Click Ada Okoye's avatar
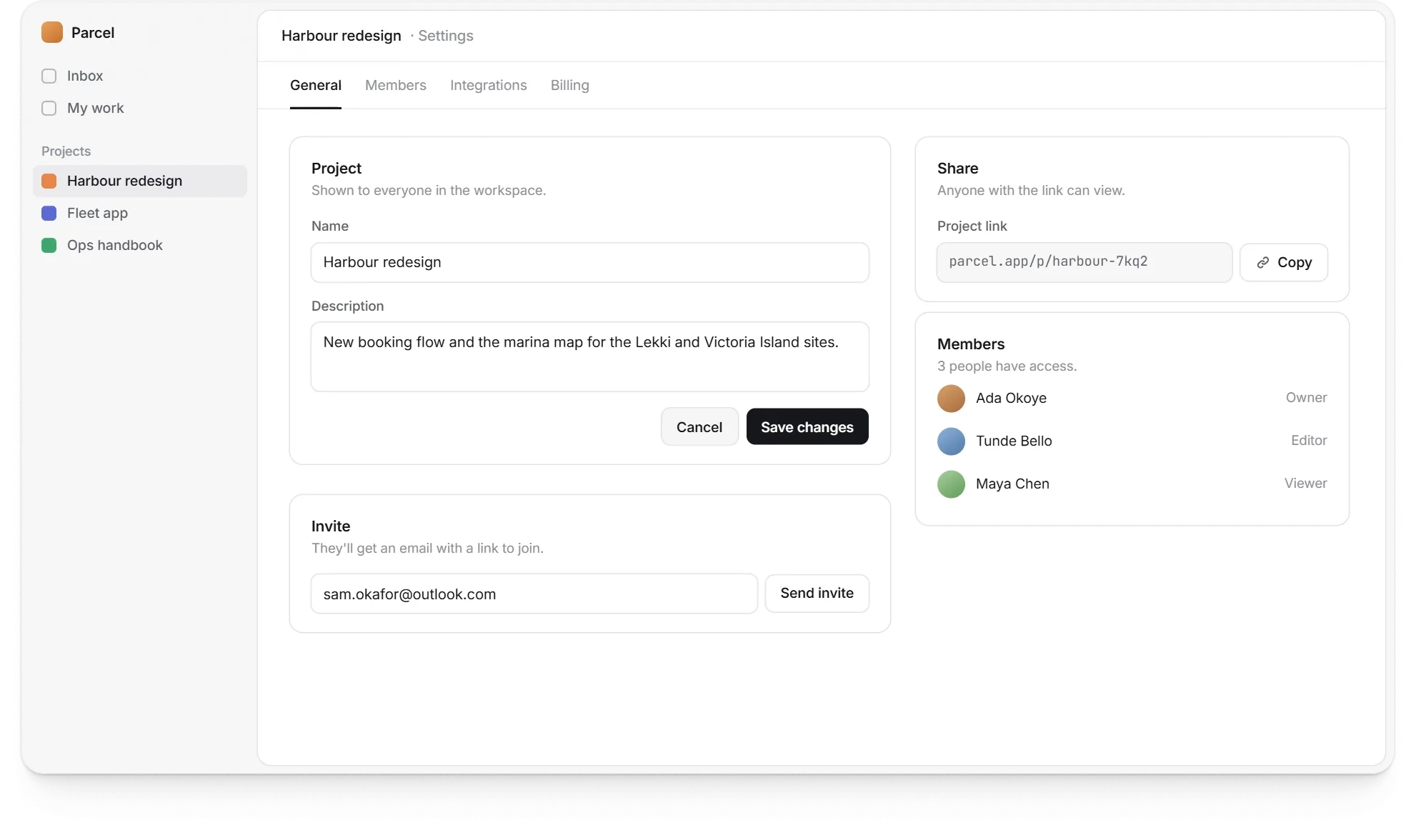This screenshot has height=840, width=1416. 951,398
